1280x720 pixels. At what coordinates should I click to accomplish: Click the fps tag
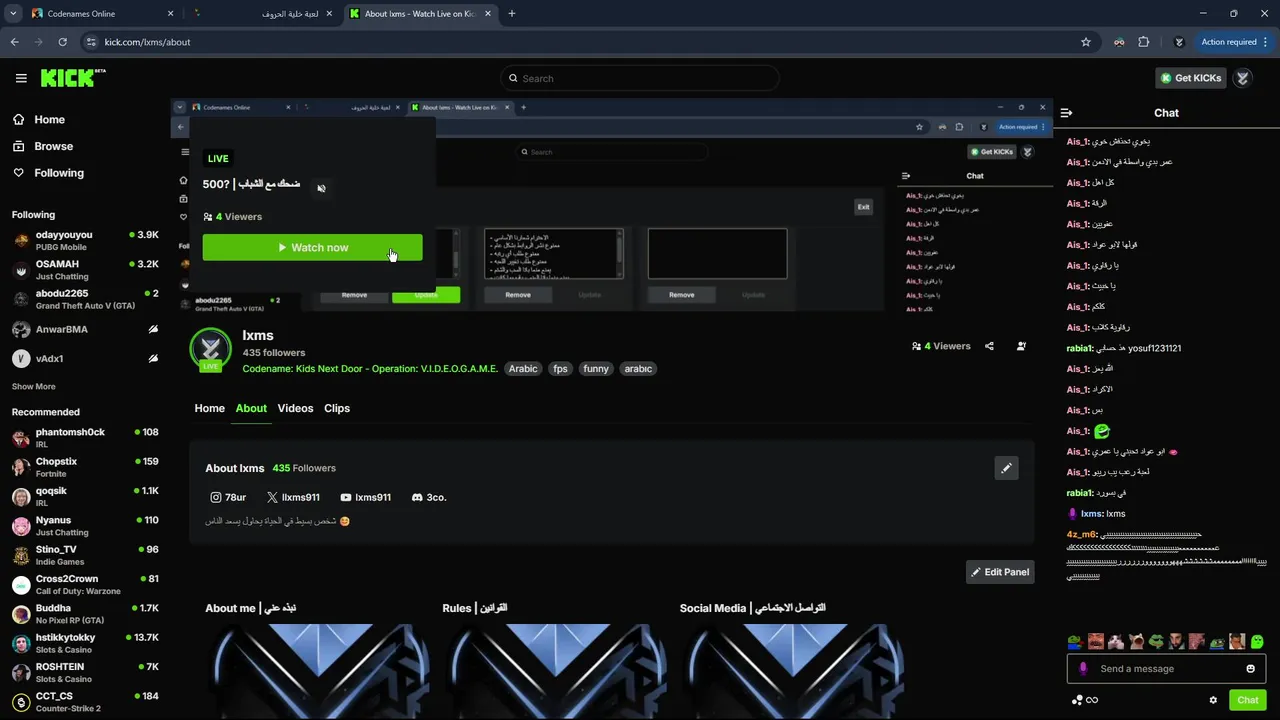(x=560, y=369)
